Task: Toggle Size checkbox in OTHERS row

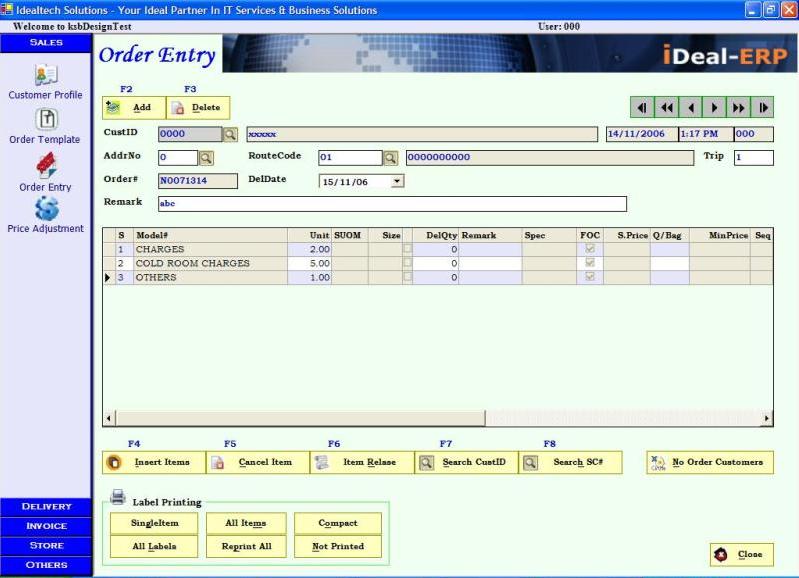Action: [x=407, y=276]
